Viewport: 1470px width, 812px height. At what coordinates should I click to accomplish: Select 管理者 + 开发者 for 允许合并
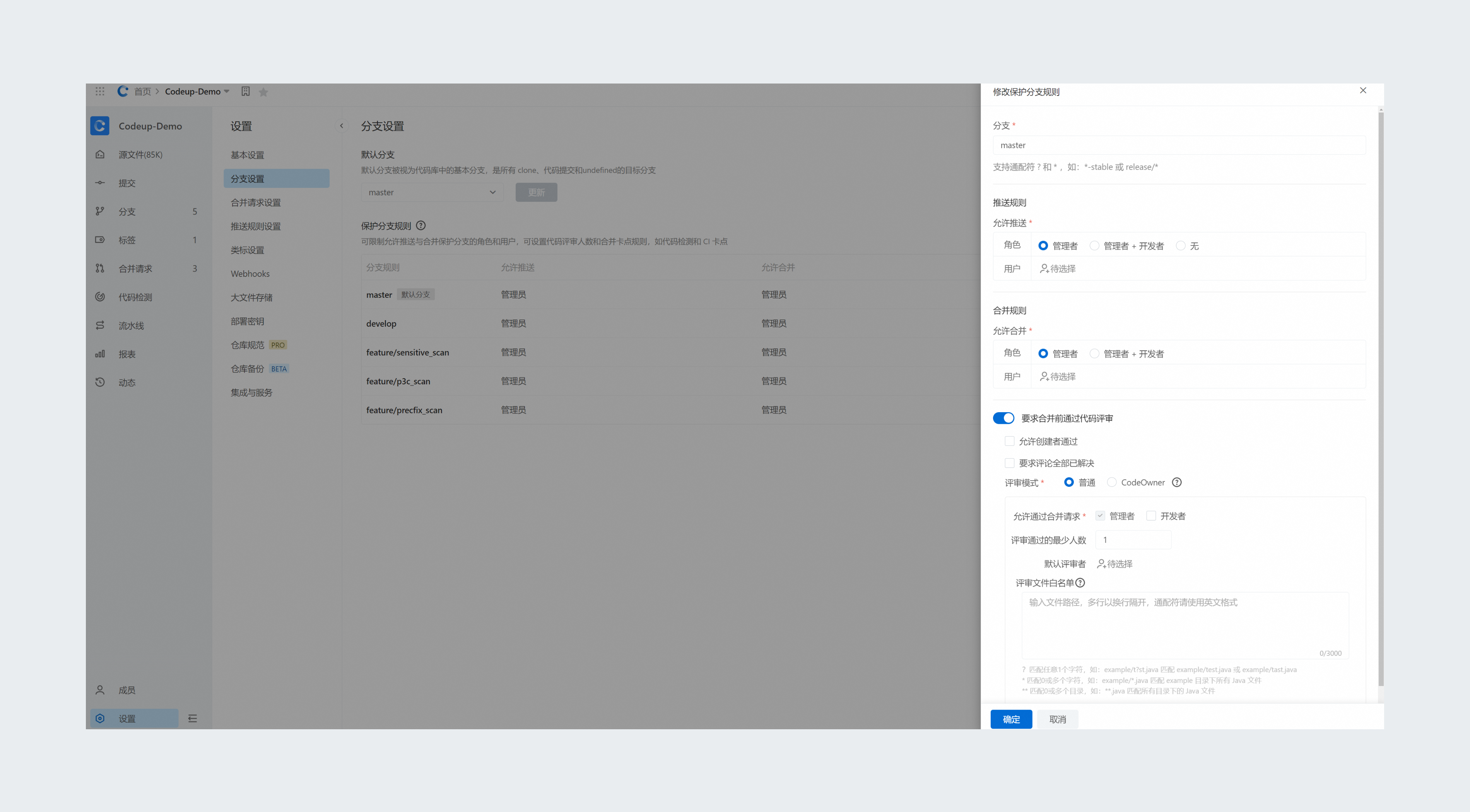[1094, 353]
